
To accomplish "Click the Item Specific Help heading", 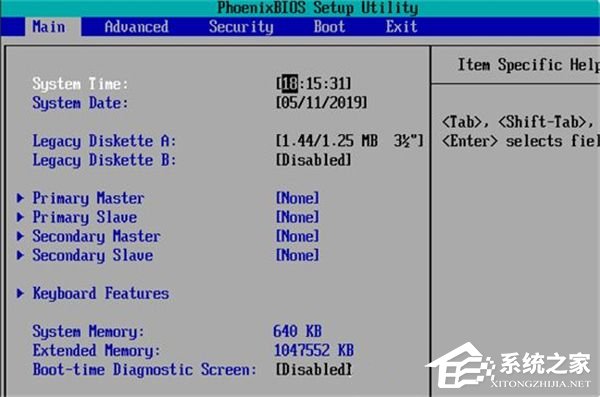I will pyautogui.click(x=528, y=65).
